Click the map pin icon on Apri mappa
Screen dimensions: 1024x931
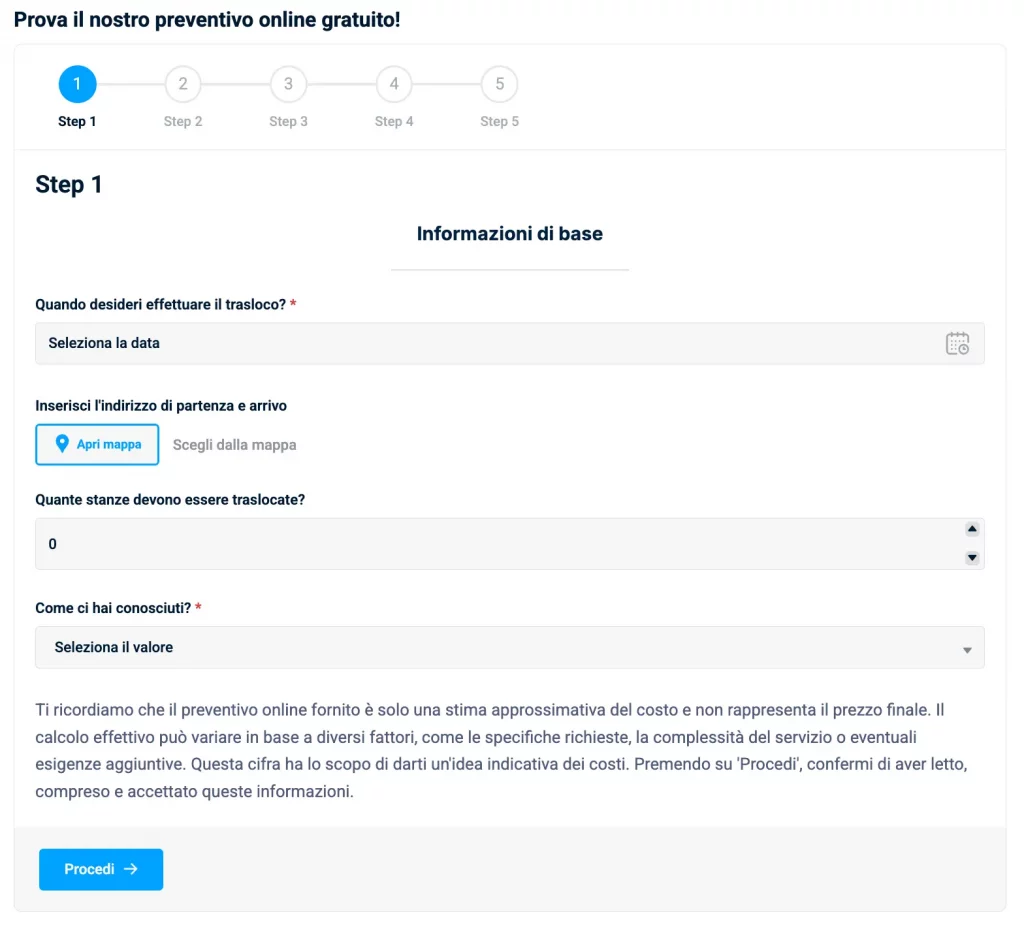click(x=62, y=444)
